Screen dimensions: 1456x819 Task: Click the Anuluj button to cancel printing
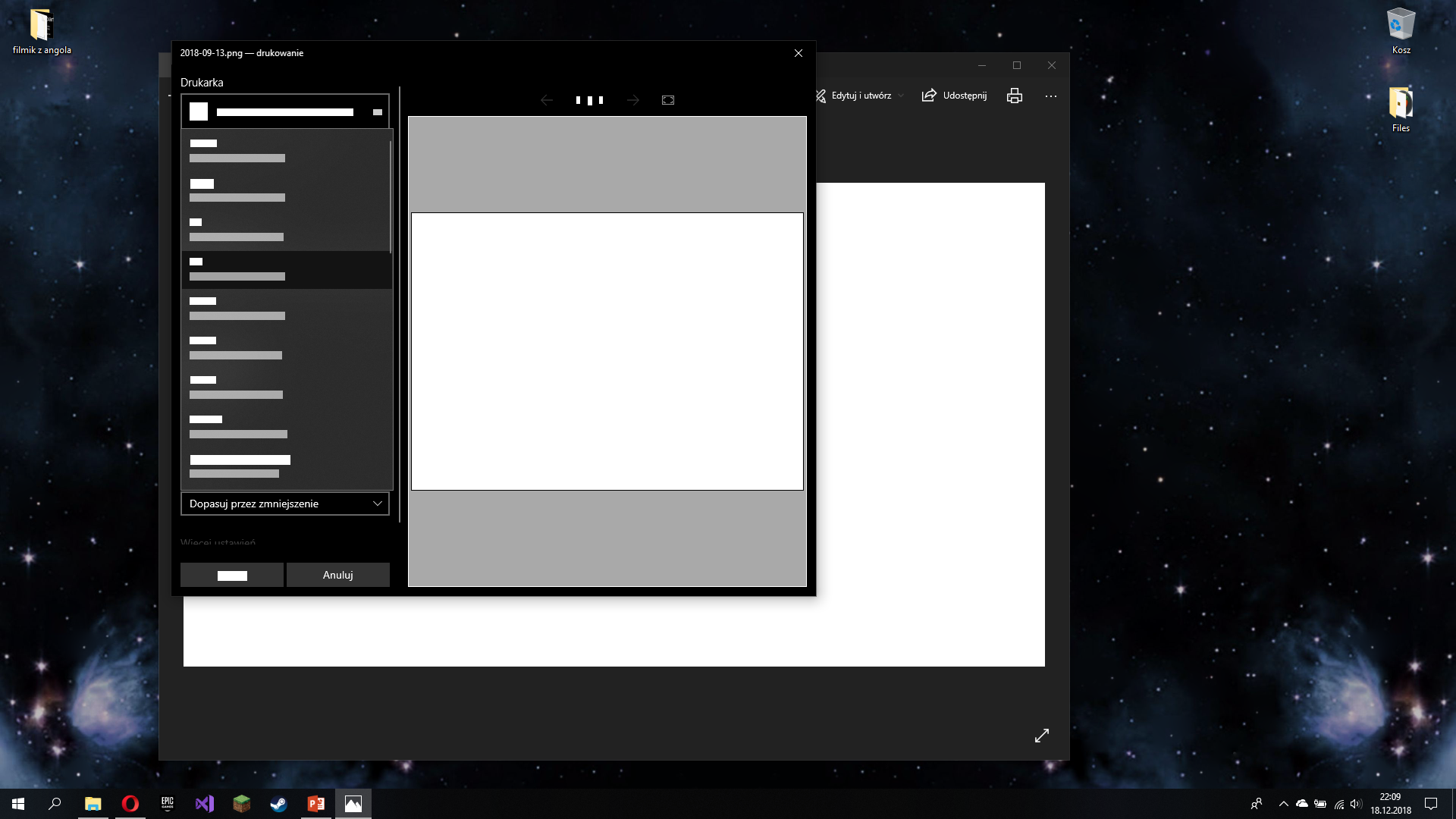[337, 574]
